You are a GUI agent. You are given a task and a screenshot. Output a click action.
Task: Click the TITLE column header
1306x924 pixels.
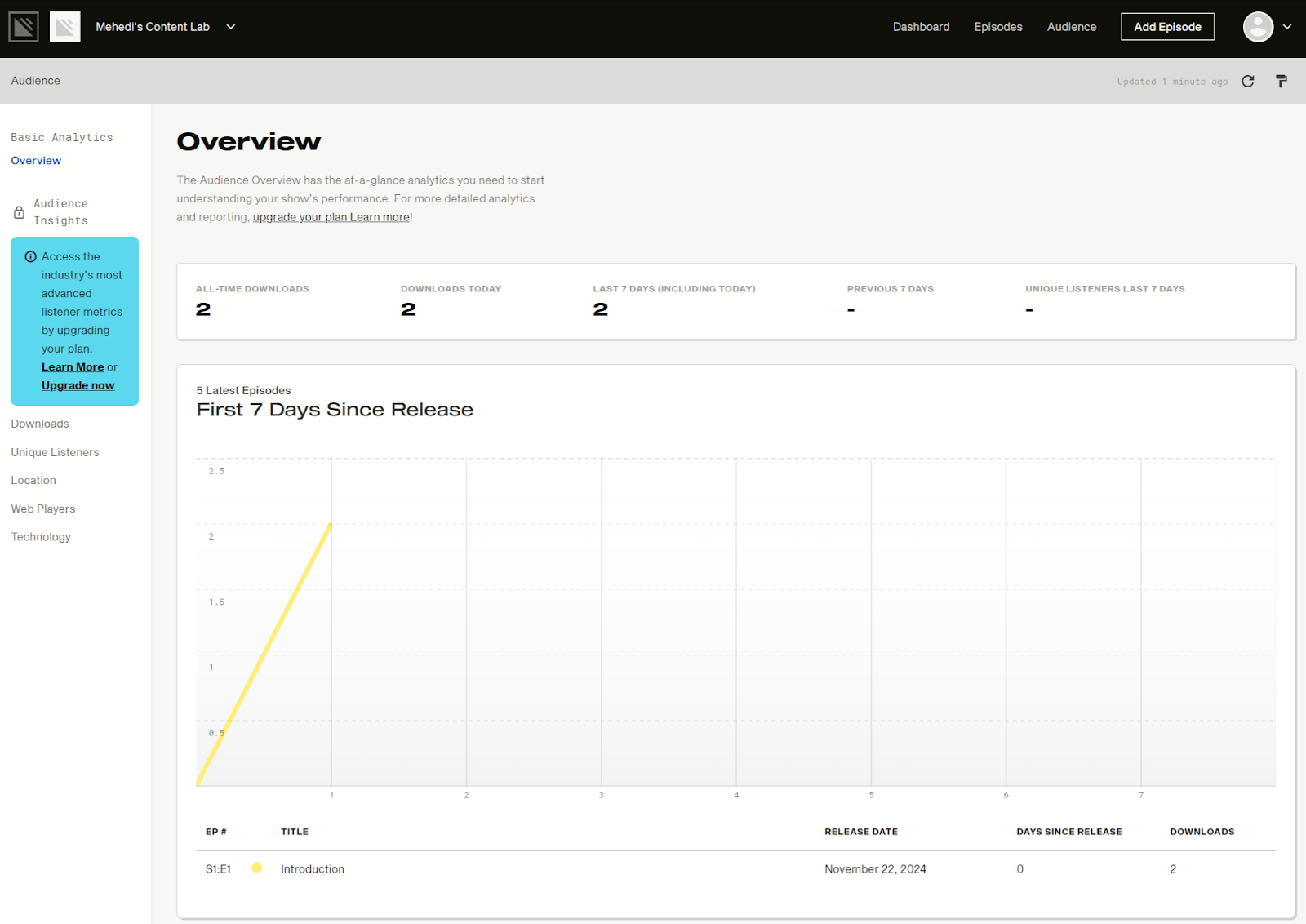[x=295, y=832]
